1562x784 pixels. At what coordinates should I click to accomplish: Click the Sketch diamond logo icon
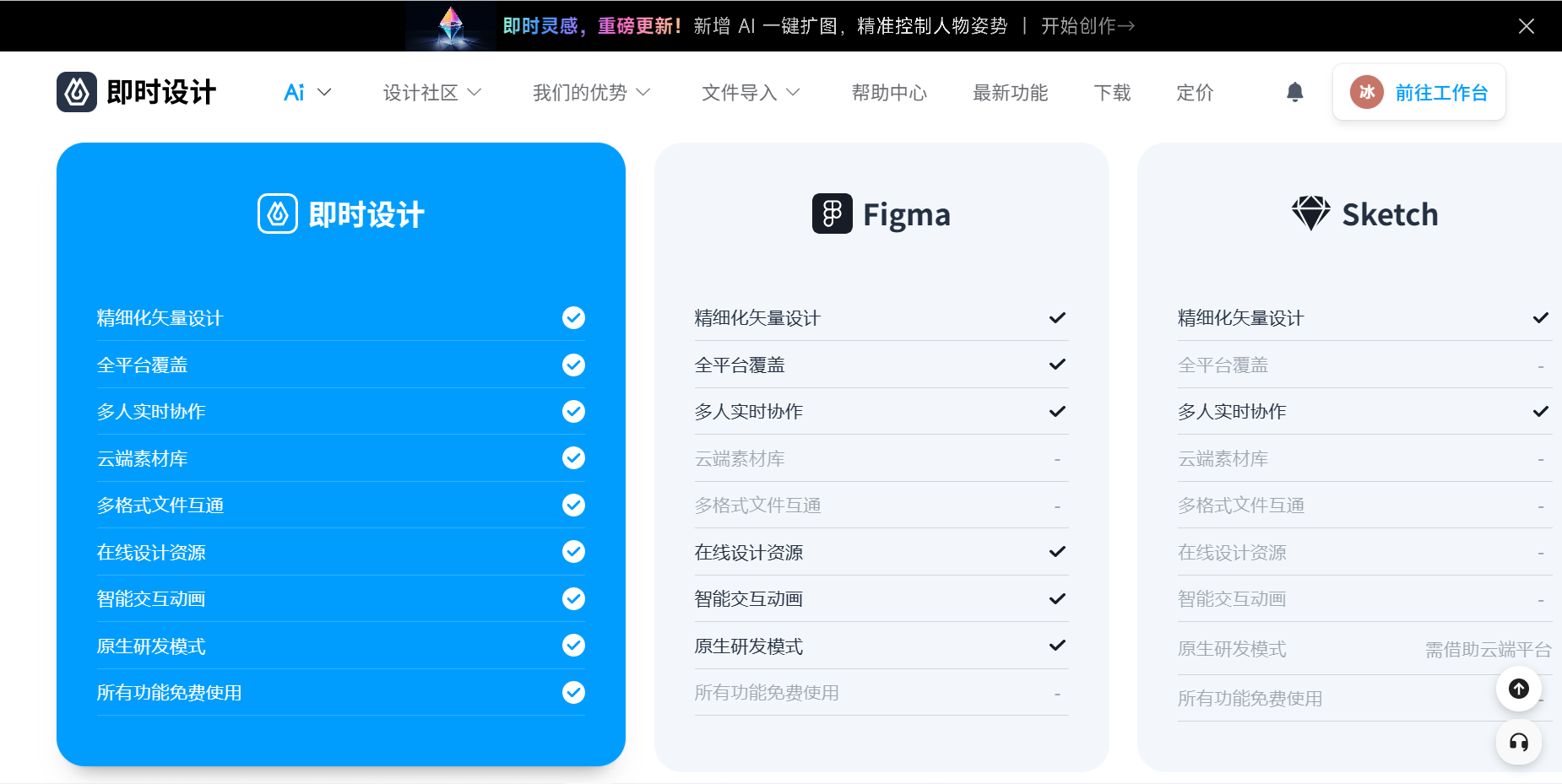point(1310,214)
